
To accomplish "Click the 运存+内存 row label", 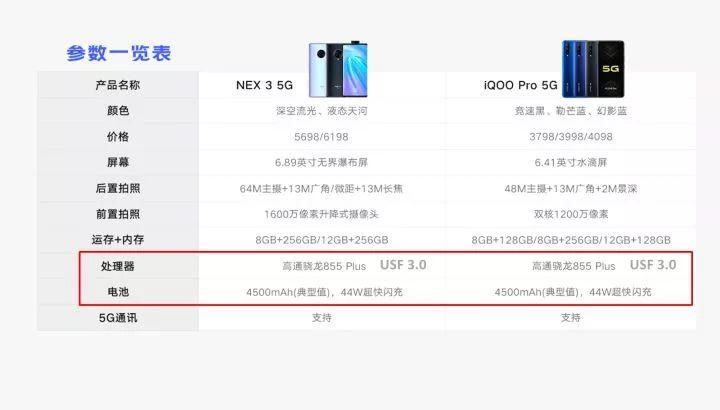I will click(118, 240).
